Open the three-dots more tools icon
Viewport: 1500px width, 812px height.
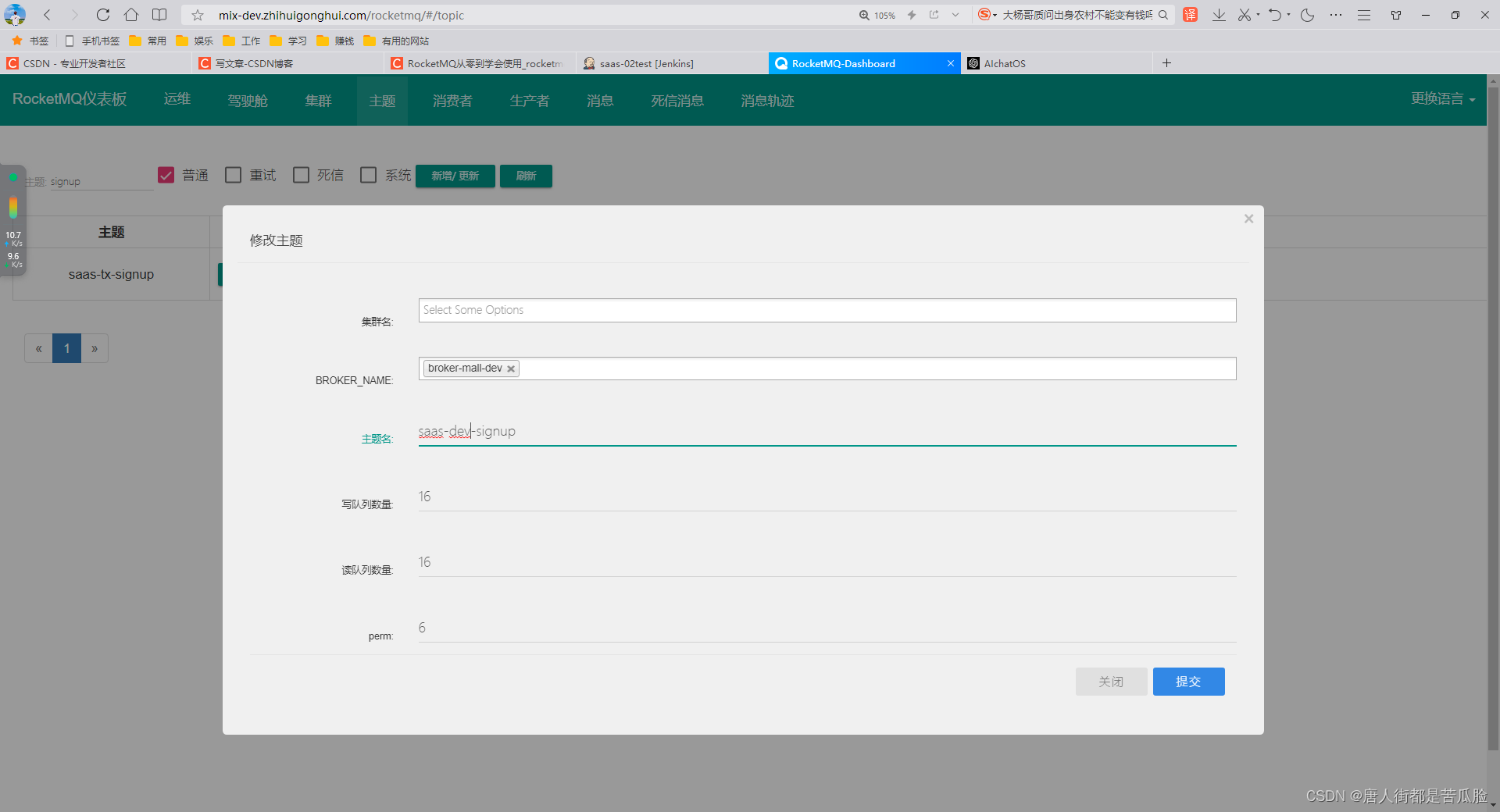click(1336, 15)
